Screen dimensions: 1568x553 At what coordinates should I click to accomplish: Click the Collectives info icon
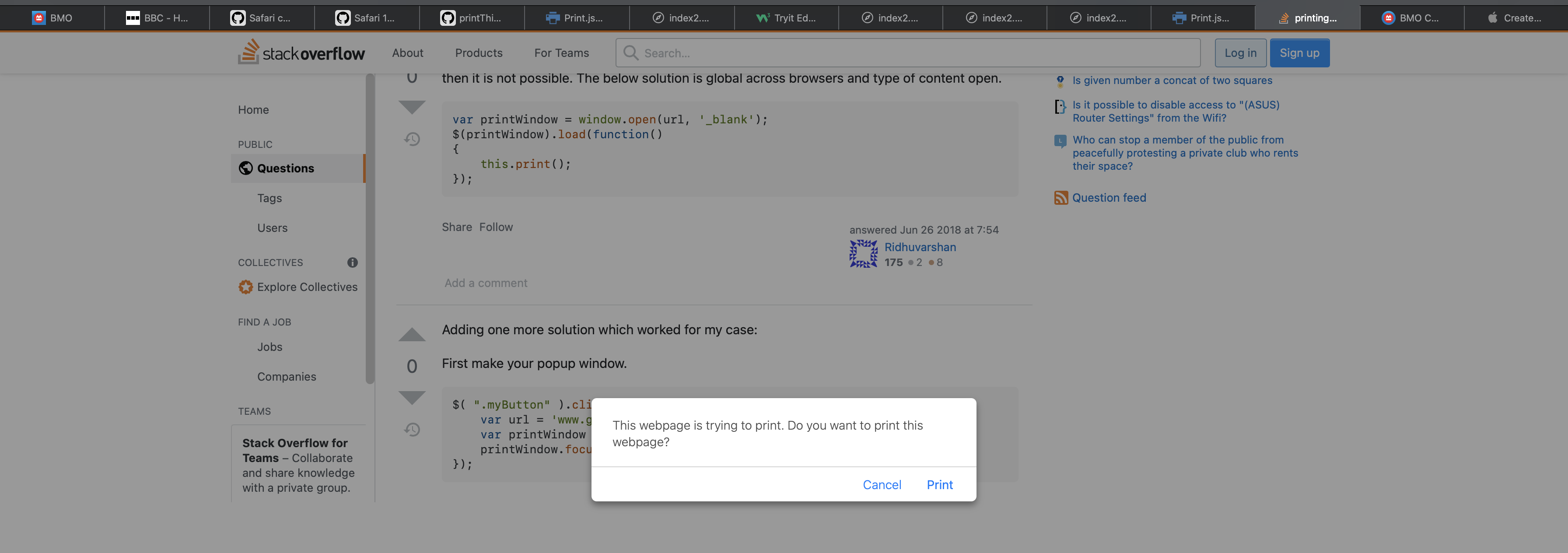click(x=353, y=262)
